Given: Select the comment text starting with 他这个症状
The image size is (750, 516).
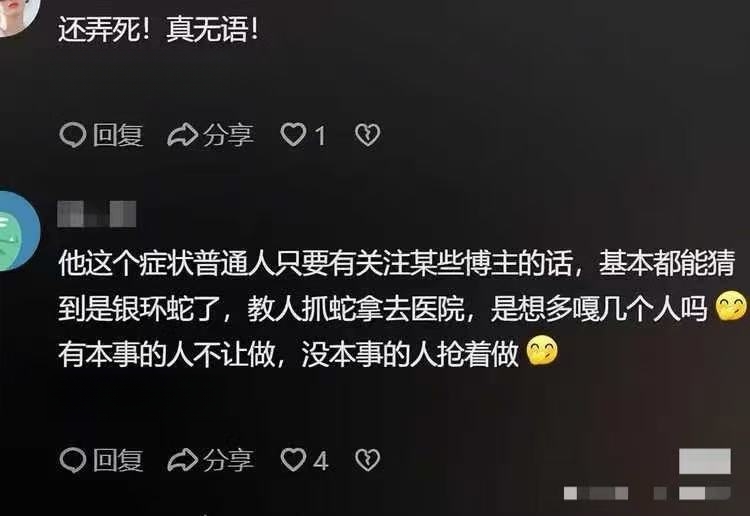Looking at the screenshot, I should pos(402,308).
